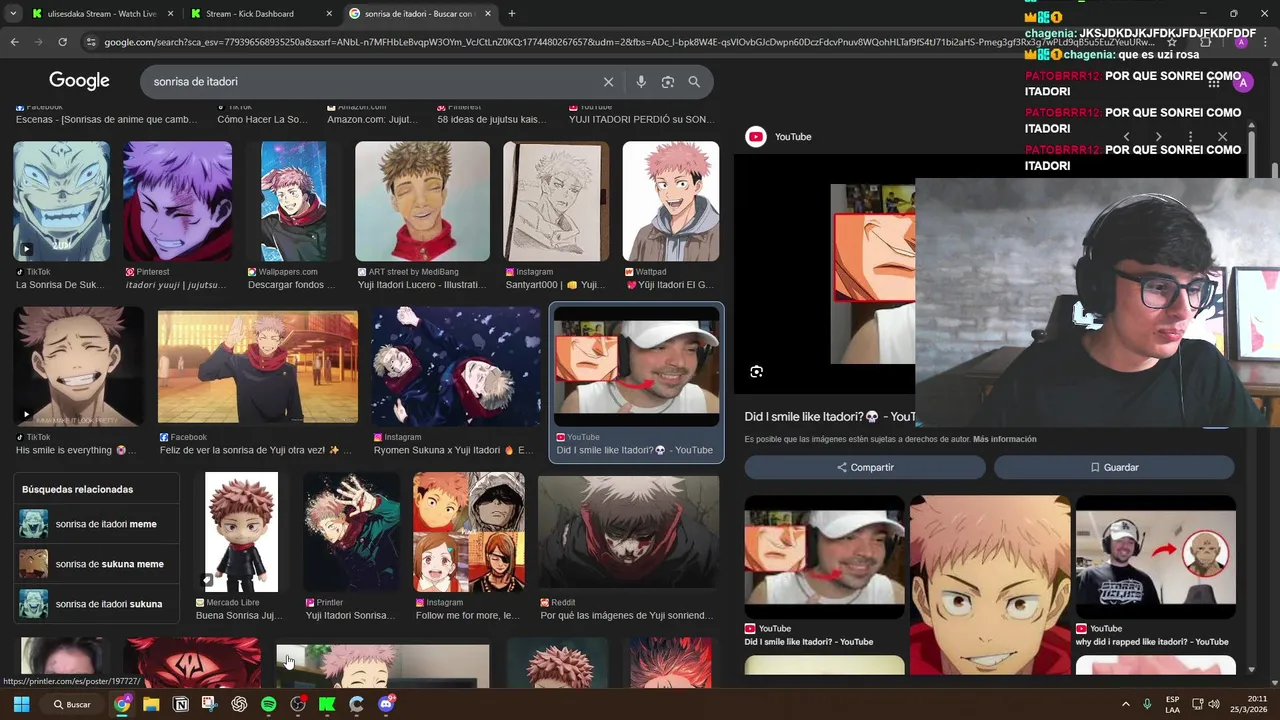View site information icon in address bar

tap(91, 42)
